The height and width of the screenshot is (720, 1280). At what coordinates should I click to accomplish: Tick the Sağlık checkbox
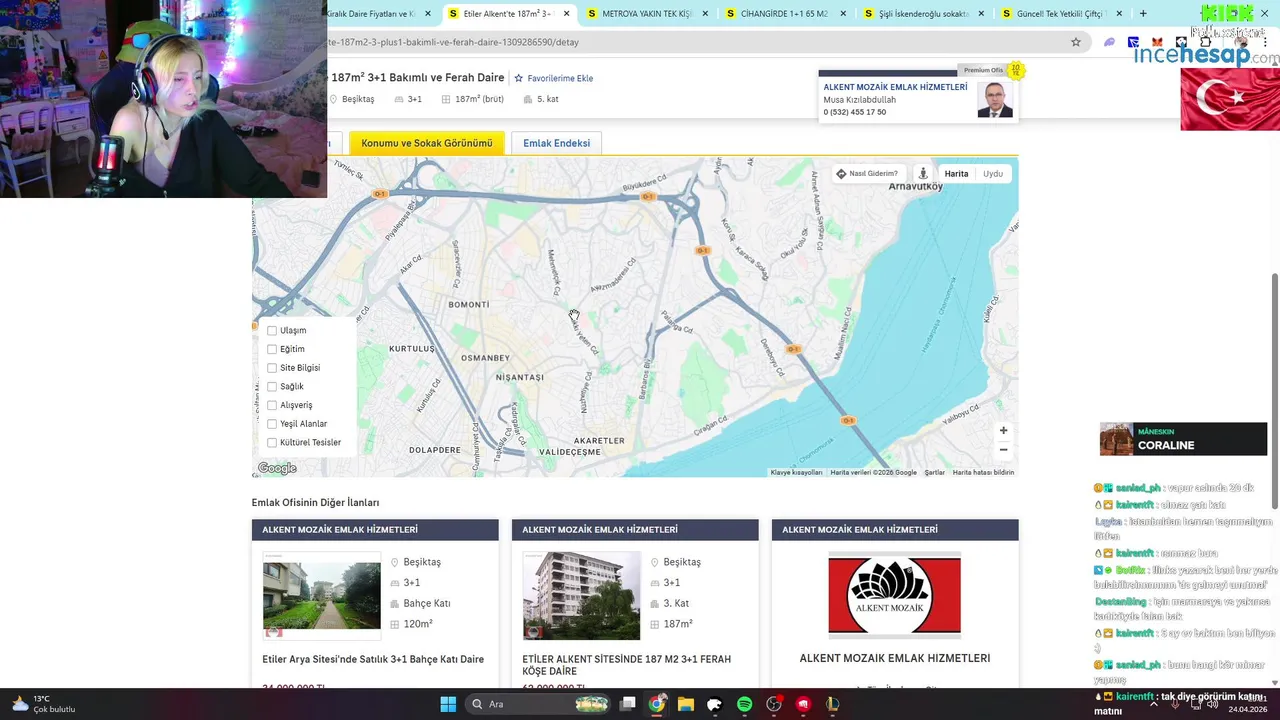pos(272,387)
